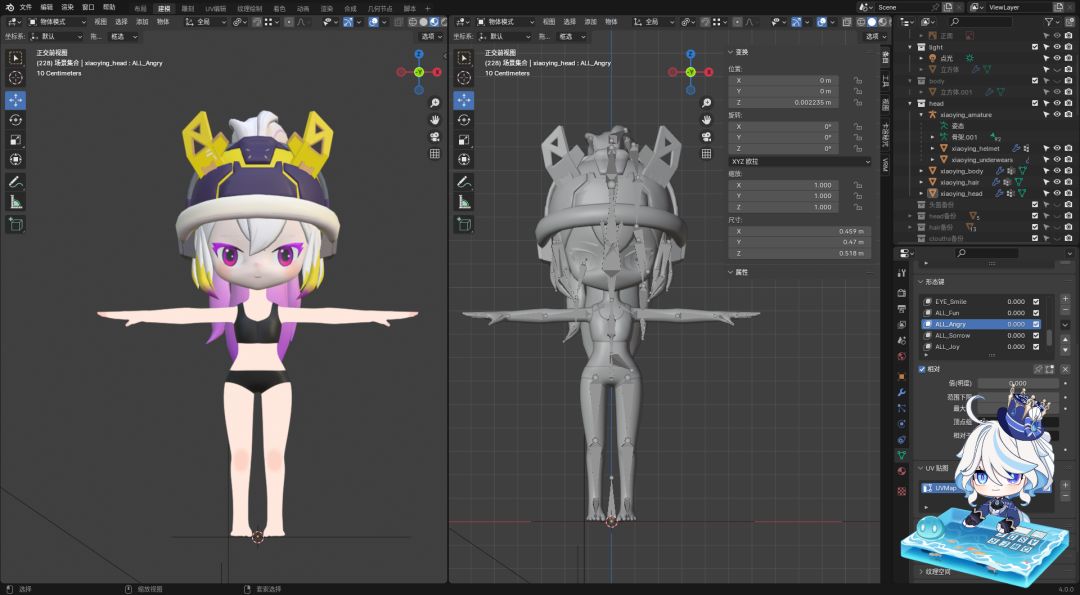Open the 窗口 (Window) menu
The image size is (1080, 595).
point(88,8)
